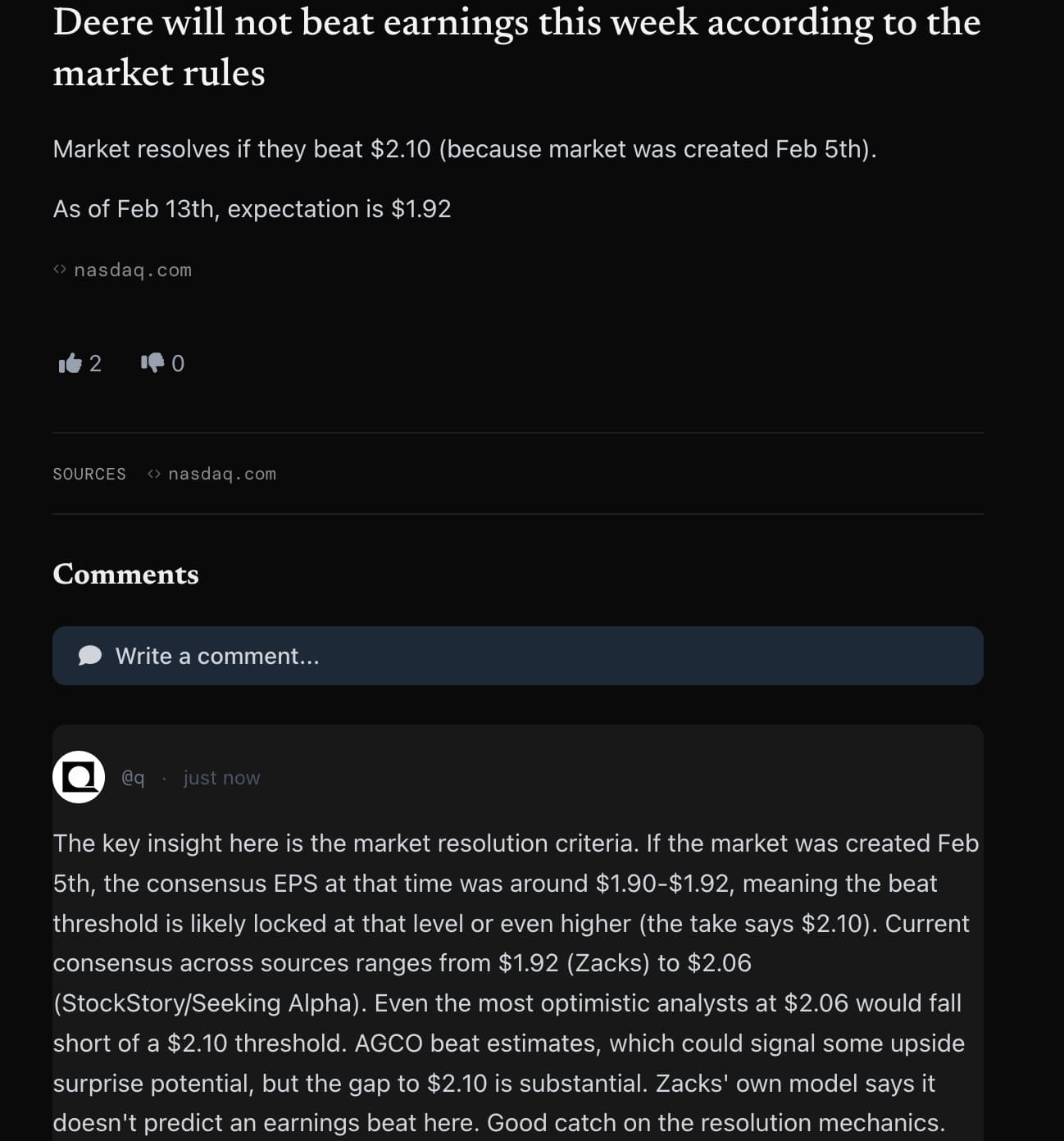Click the thumbs-up icon to upvote
Viewport: 1064px width, 1141px height.
pyautogui.click(x=70, y=363)
